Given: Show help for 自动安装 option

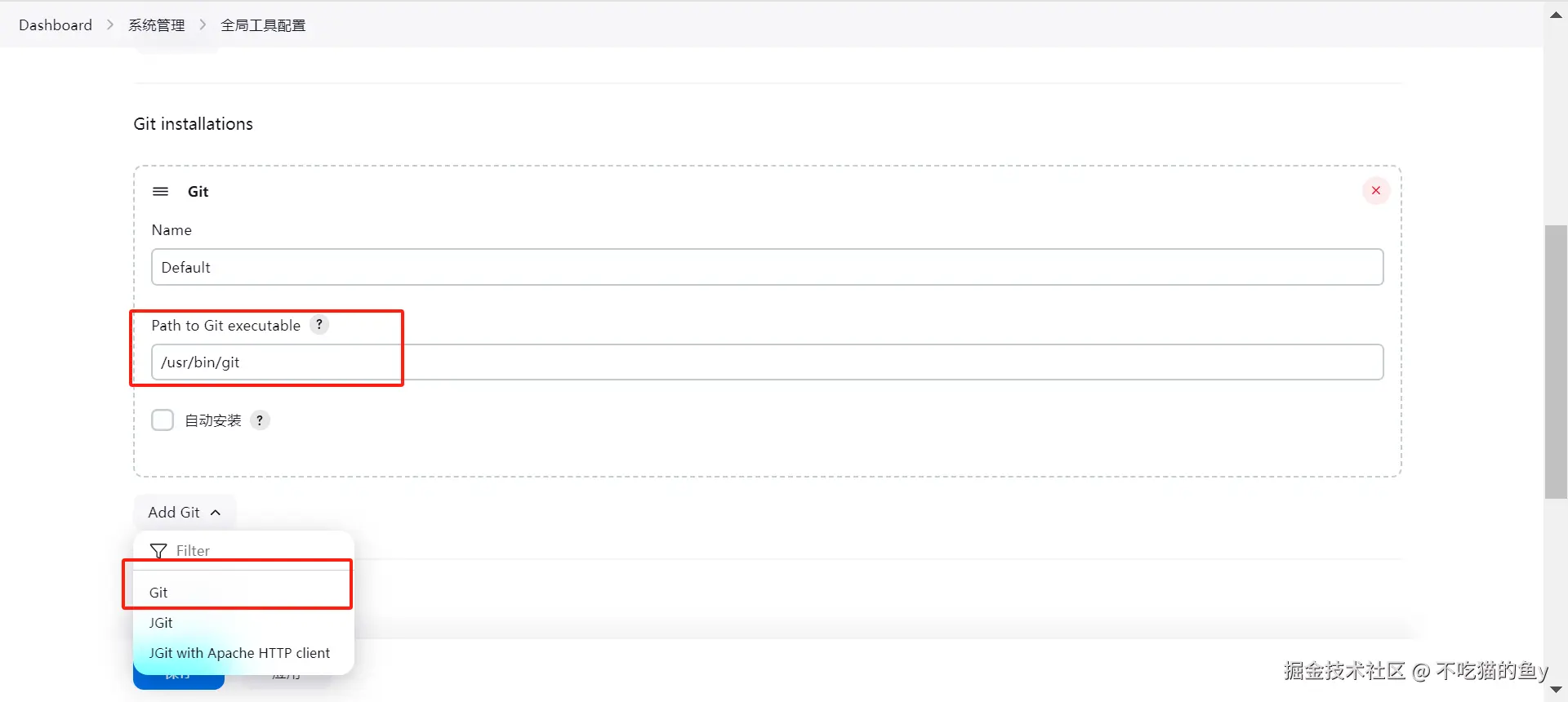Looking at the screenshot, I should pos(260,420).
